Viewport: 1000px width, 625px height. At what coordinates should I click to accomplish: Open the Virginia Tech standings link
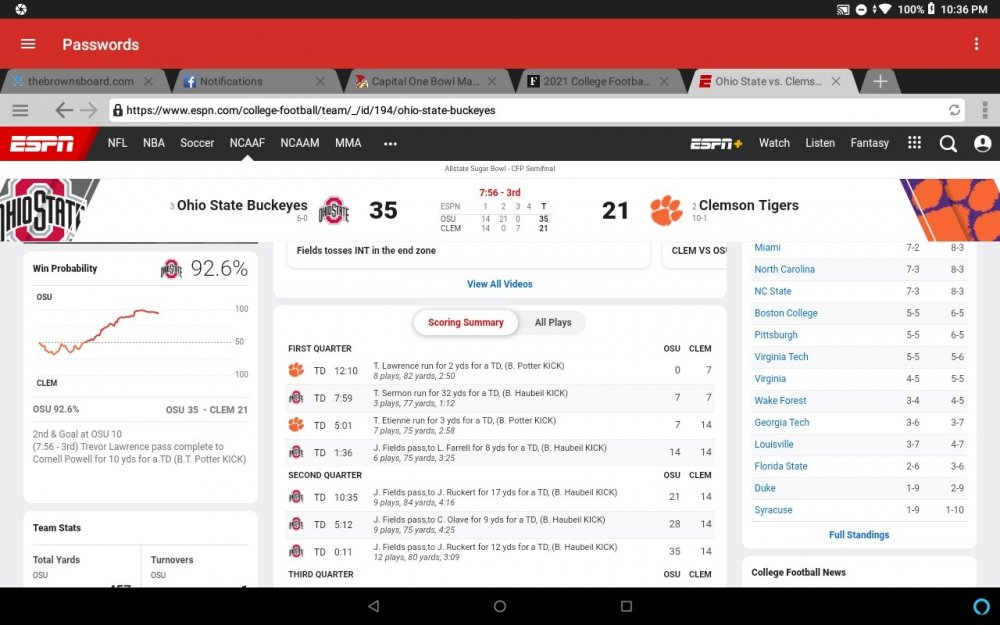coord(781,357)
